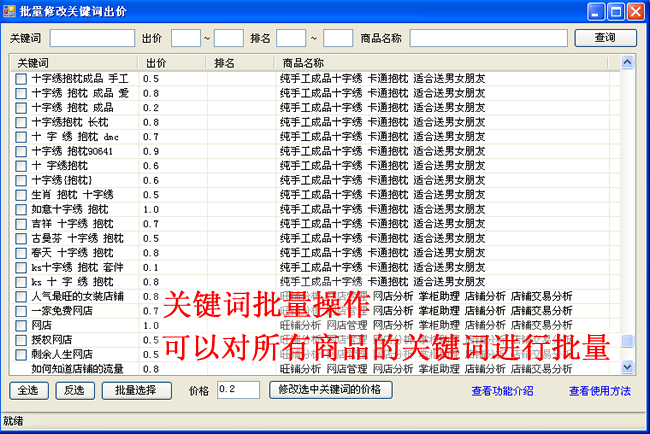Screen dimensions: 650x434
Task: Invert the selection with 反选 button
Action: click(x=76, y=390)
